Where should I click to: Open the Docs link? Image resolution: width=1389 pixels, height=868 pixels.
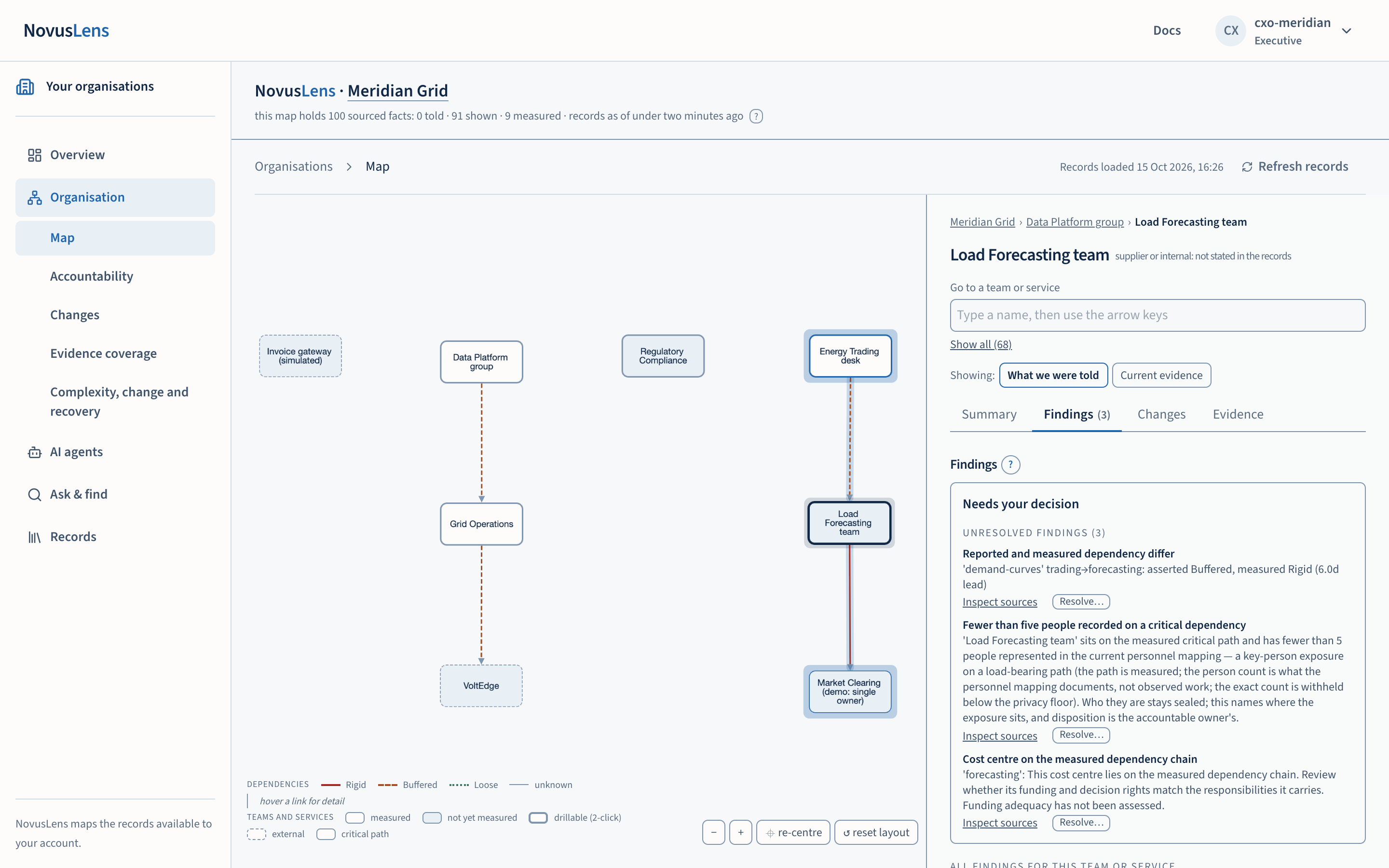coord(1167,30)
